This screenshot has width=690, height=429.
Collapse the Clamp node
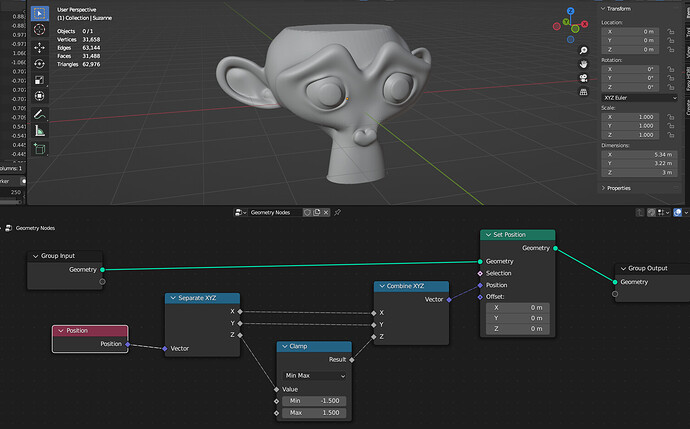(285, 347)
